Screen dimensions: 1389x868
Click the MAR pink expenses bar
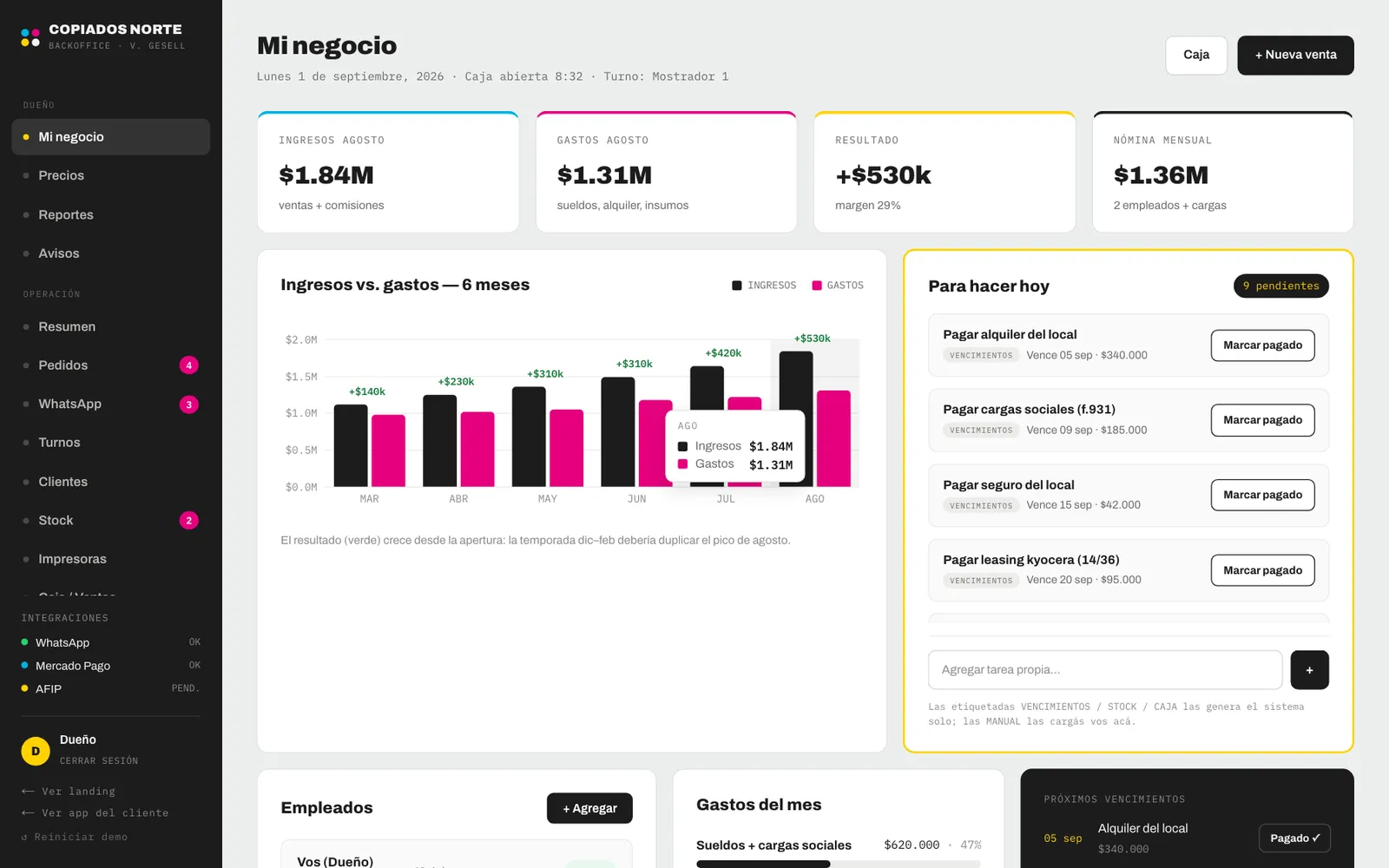(x=388, y=450)
